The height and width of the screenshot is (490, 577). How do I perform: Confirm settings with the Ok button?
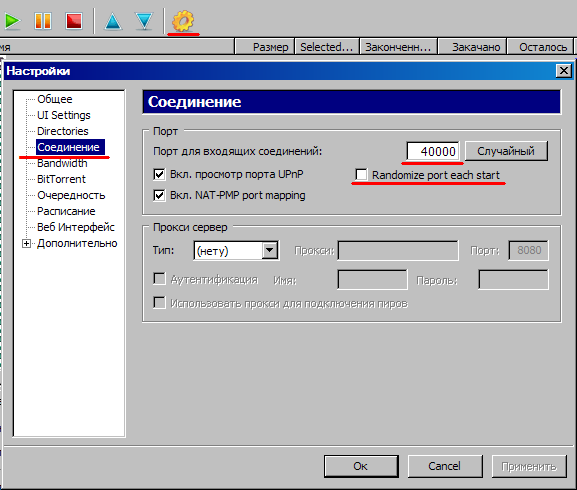click(361, 466)
